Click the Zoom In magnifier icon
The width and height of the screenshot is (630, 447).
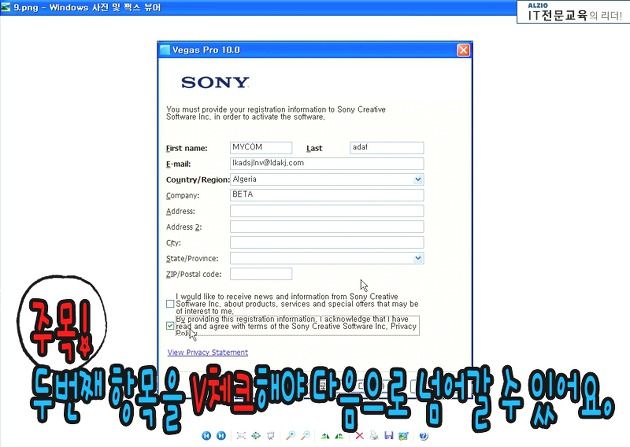point(290,436)
